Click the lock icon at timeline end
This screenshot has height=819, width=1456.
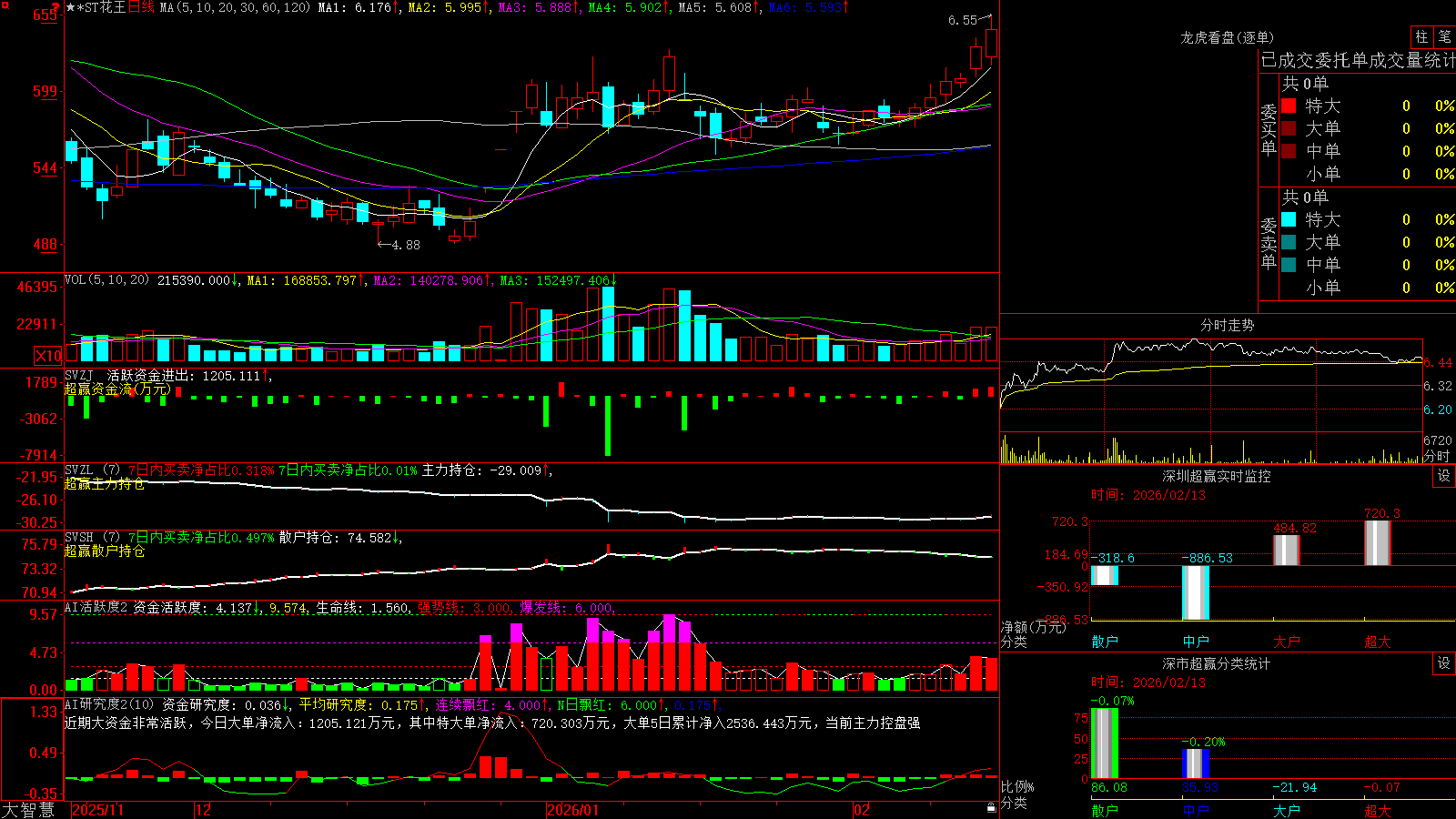point(991,808)
